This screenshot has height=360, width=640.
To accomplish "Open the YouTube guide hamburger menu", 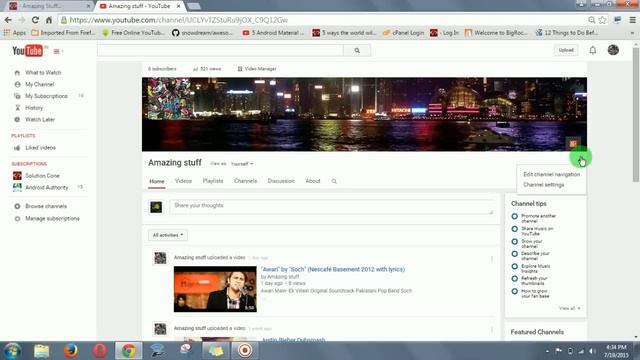I will coord(57,51).
